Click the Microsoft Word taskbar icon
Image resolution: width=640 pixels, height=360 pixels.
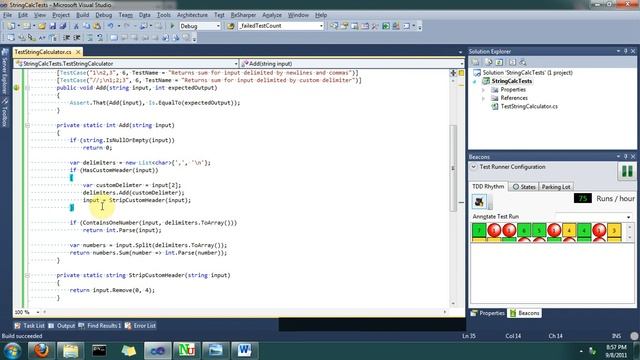pos(244,350)
